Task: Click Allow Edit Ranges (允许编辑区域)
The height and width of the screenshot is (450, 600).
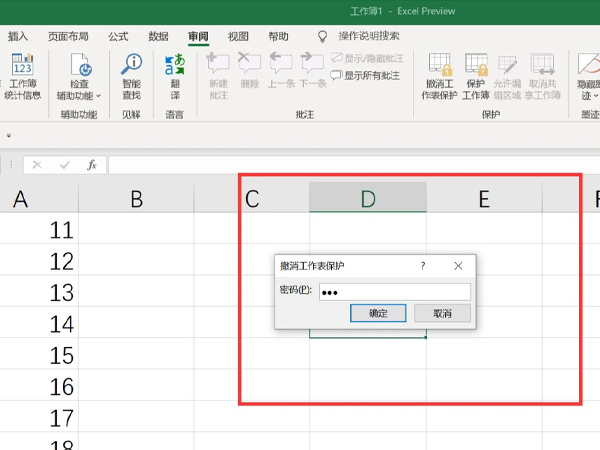Action: click(507, 77)
